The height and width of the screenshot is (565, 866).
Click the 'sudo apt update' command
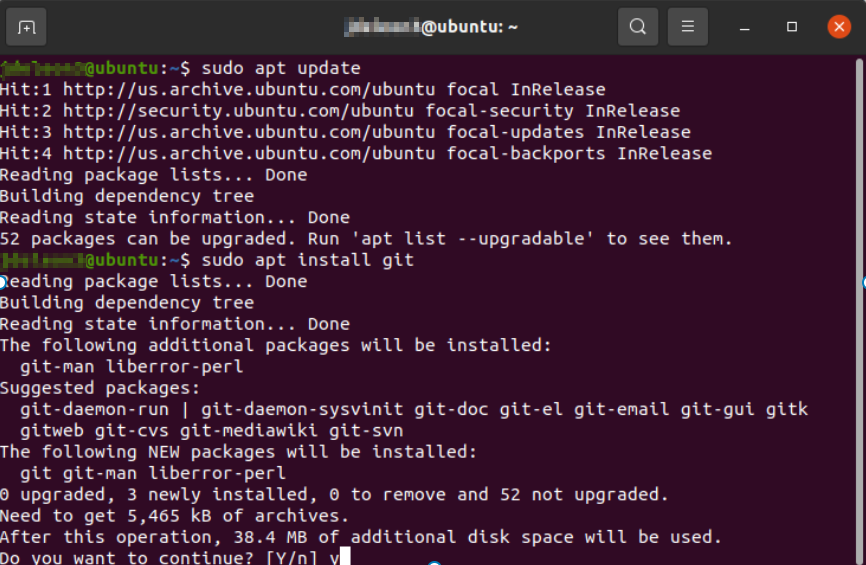pyautogui.click(x=281, y=68)
